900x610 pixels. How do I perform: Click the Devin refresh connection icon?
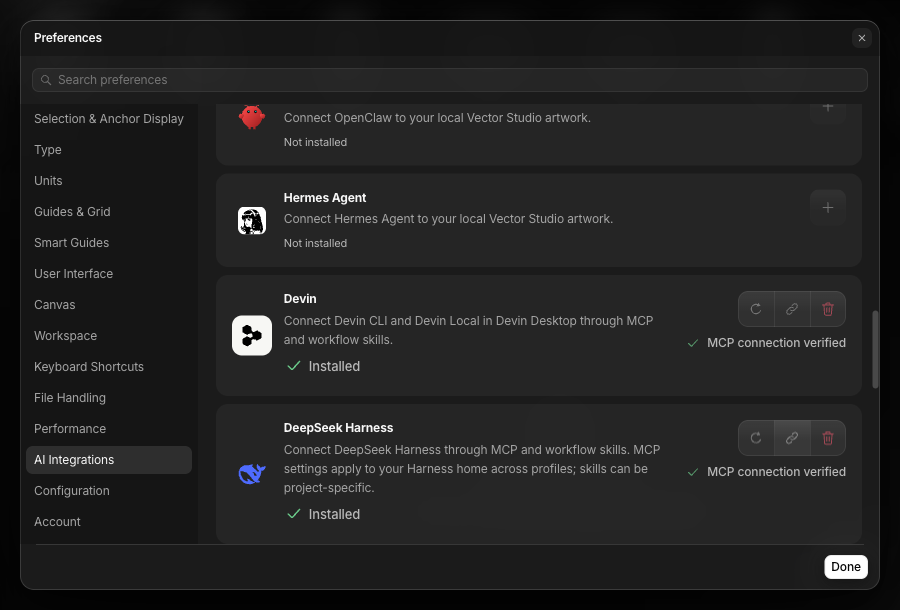pos(756,309)
